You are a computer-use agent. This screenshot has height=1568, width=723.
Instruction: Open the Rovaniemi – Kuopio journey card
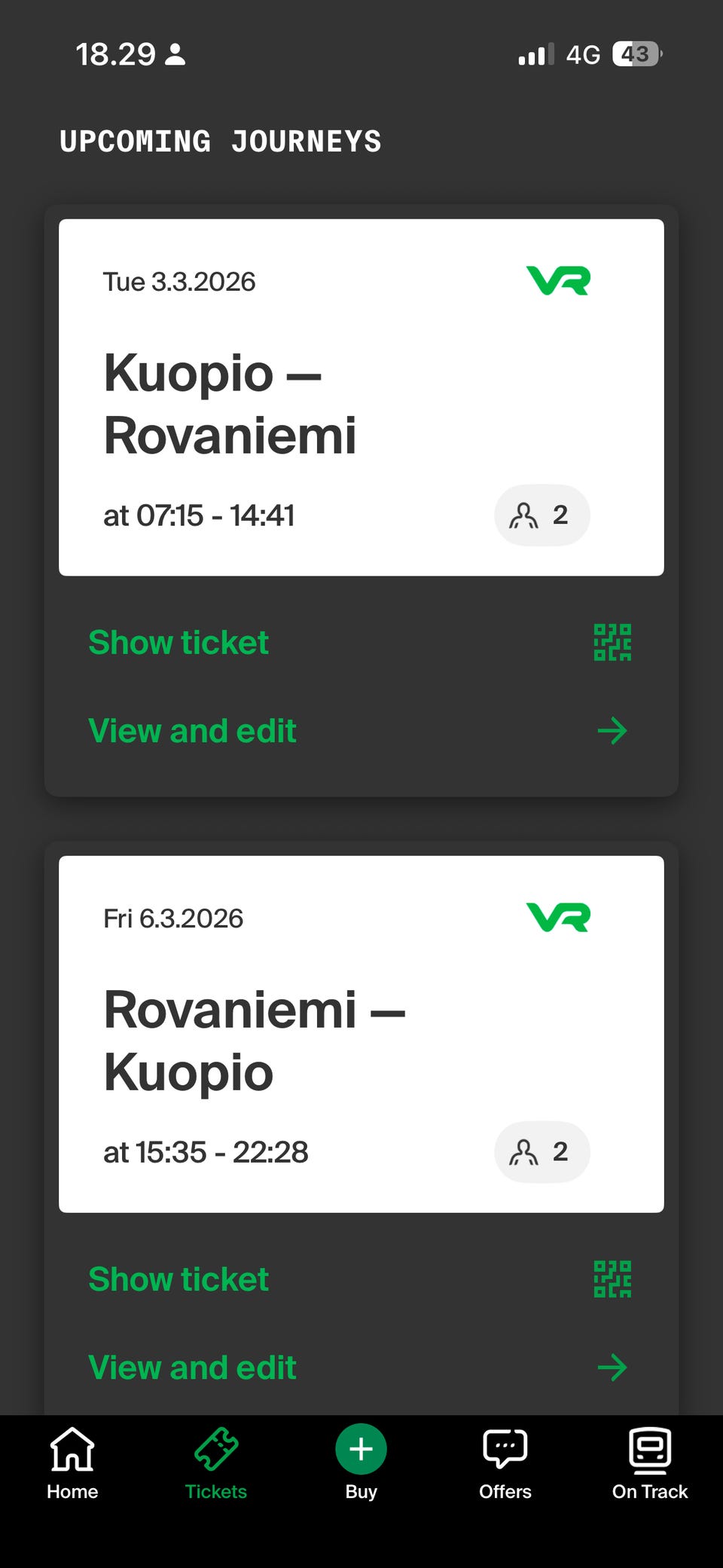pyautogui.click(x=301, y=1041)
